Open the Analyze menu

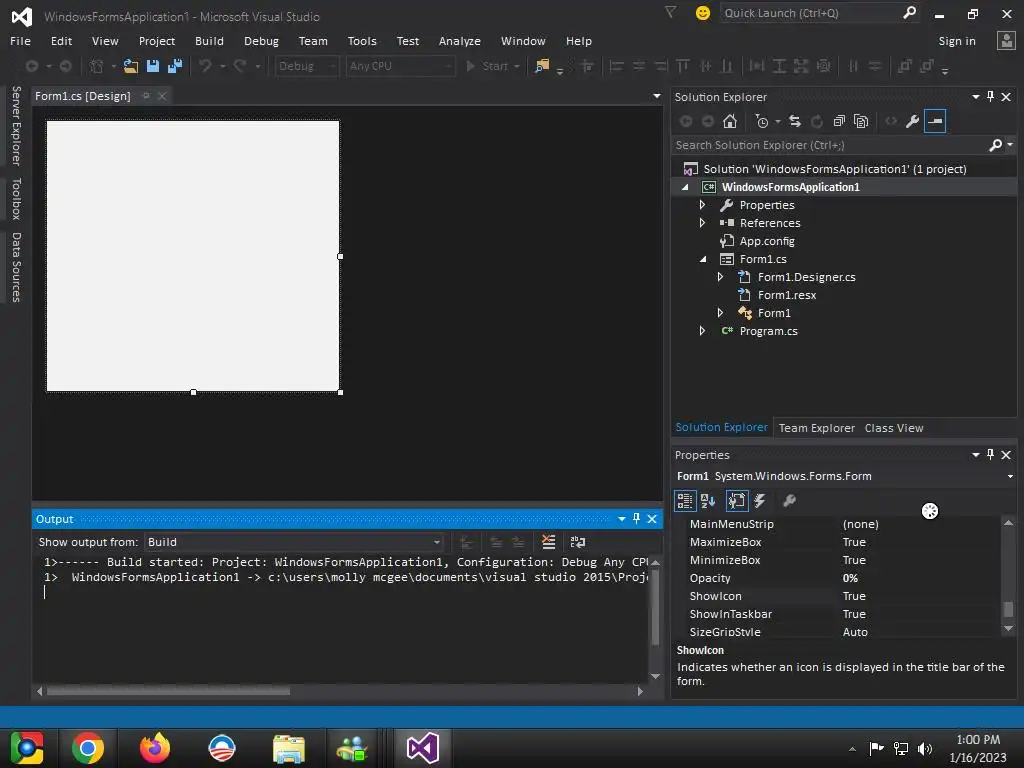(460, 40)
